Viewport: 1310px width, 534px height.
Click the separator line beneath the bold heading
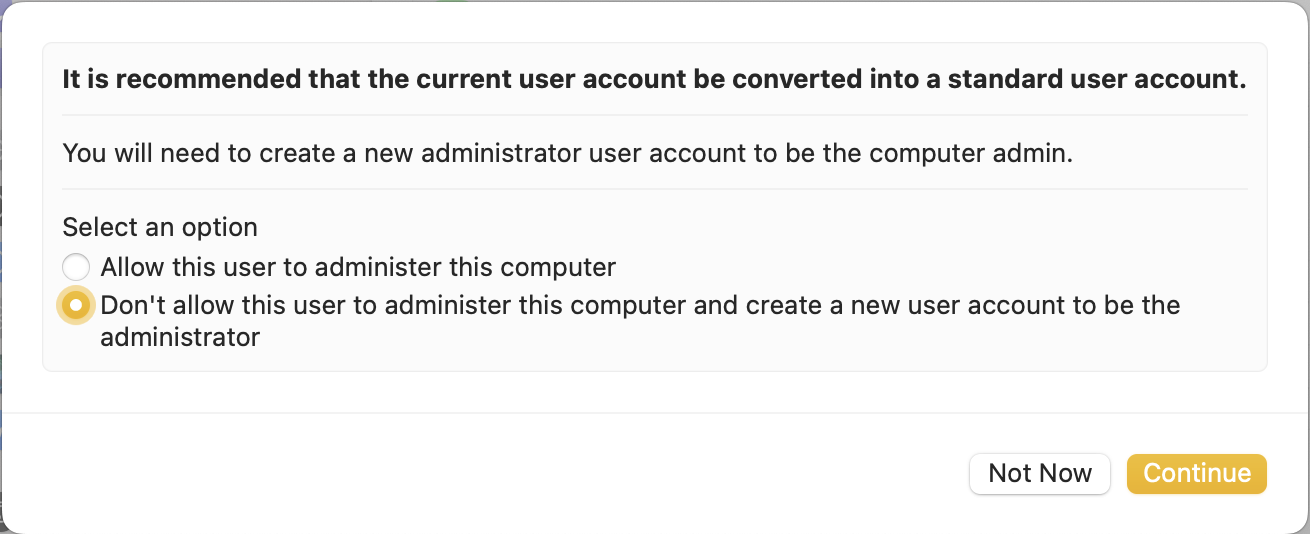click(x=655, y=116)
